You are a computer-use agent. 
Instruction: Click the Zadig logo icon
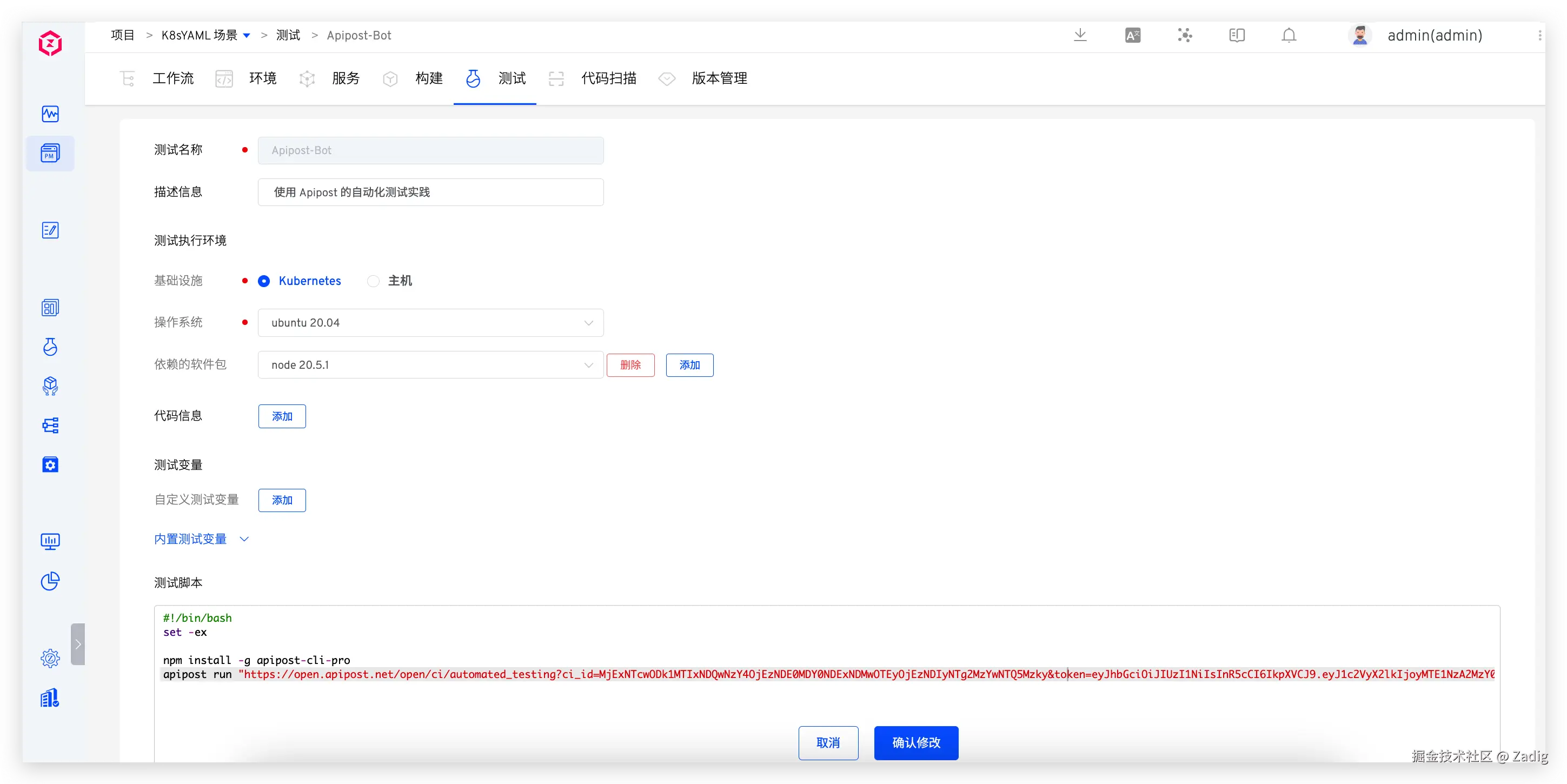[x=50, y=43]
